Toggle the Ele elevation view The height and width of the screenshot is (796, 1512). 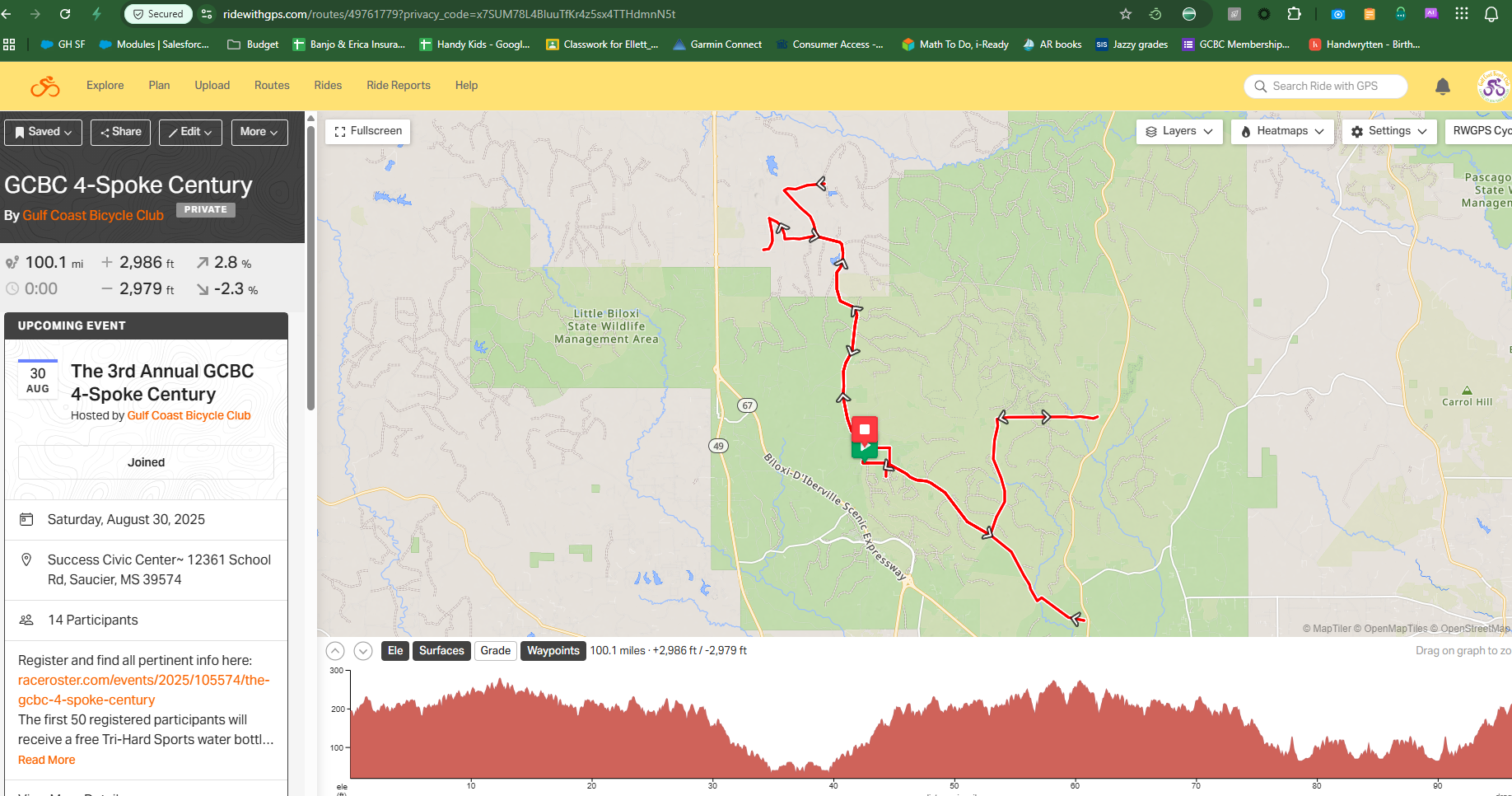click(x=395, y=651)
